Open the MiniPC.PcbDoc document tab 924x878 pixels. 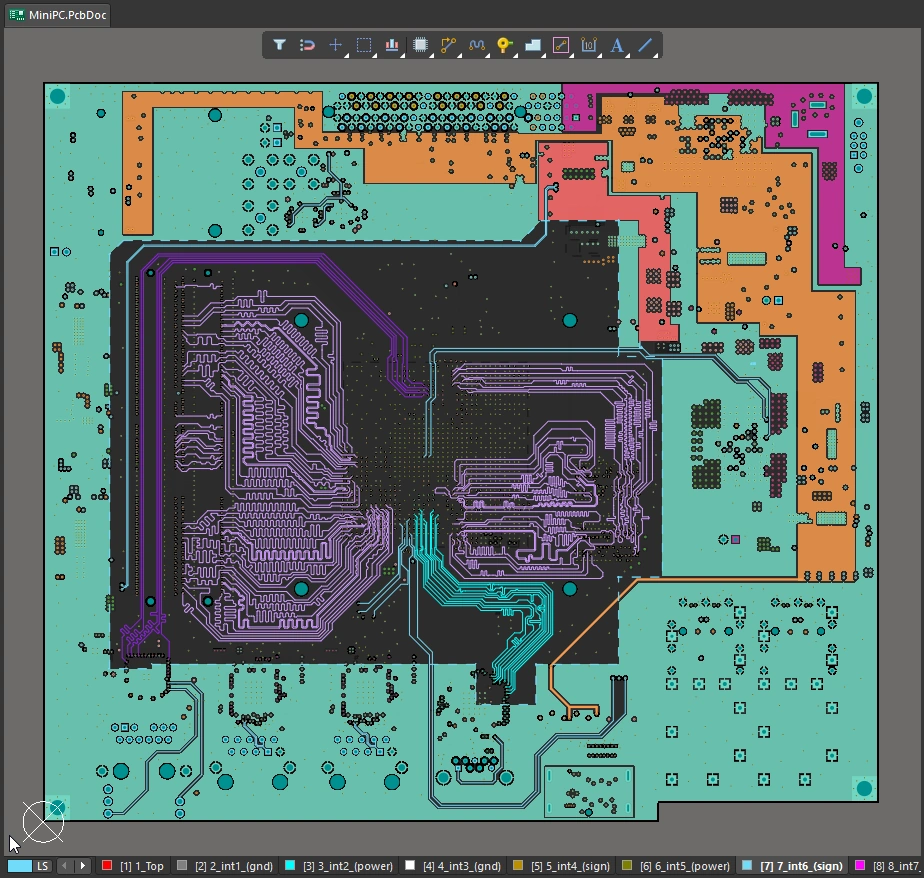click(58, 15)
